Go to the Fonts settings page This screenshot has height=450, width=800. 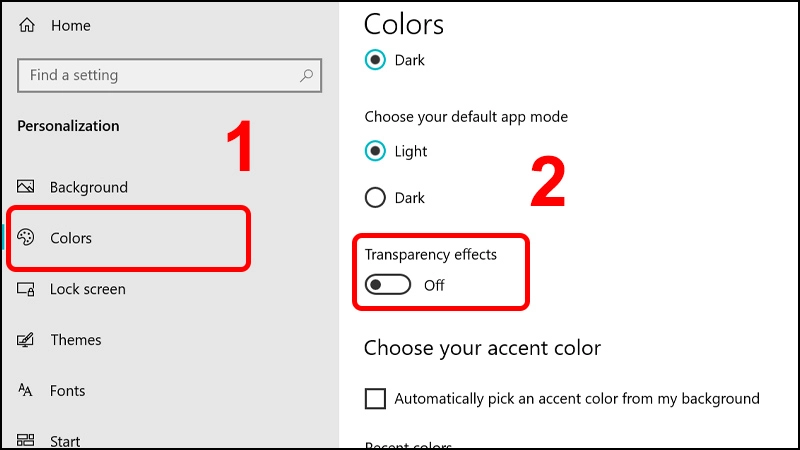tap(67, 390)
